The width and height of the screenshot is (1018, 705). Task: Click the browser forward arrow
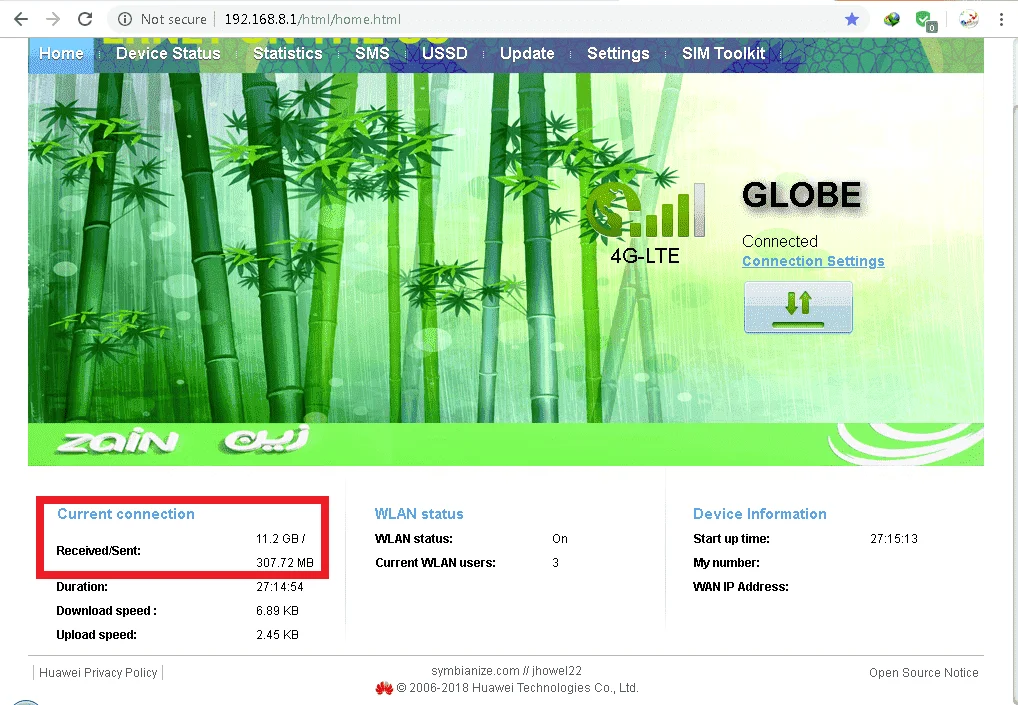[53, 19]
